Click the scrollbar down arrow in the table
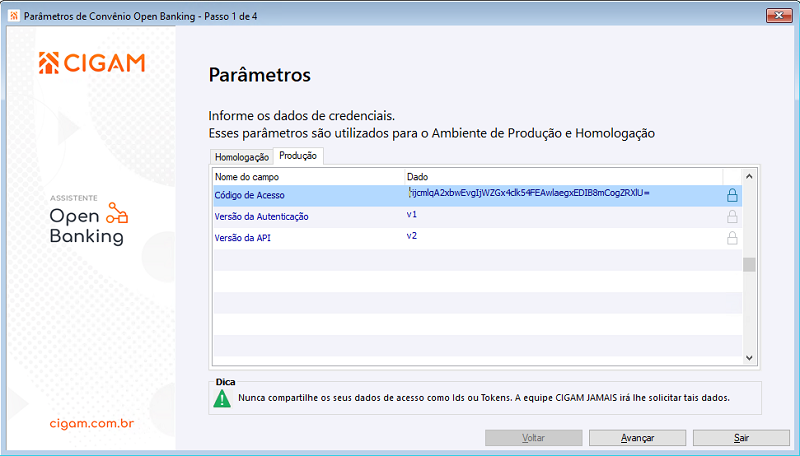 coord(749,358)
